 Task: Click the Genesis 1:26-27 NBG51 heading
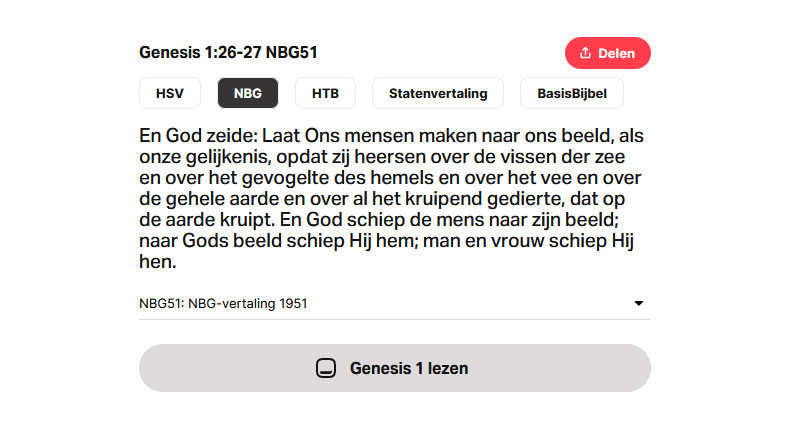coord(228,53)
